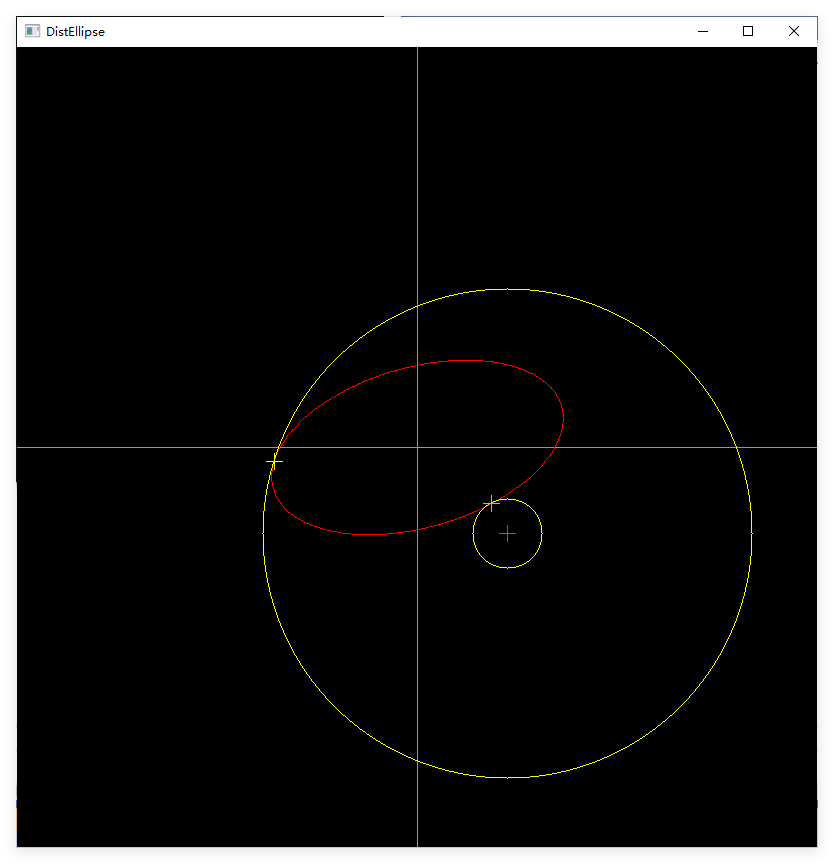The image size is (834, 864).
Task: Click the rightmost tip of the red ellipse
Action: click(x=563, y=413)
